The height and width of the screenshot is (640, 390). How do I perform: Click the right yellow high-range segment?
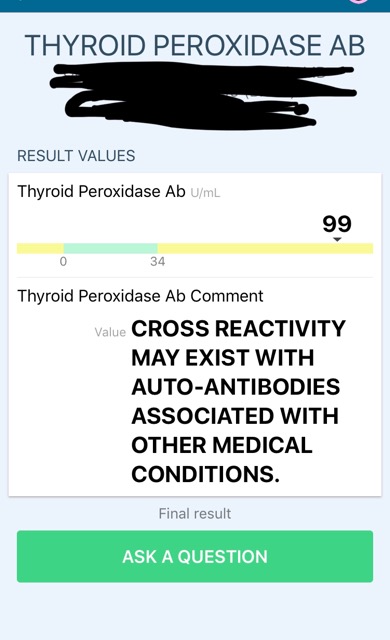(x=265, y=248)
